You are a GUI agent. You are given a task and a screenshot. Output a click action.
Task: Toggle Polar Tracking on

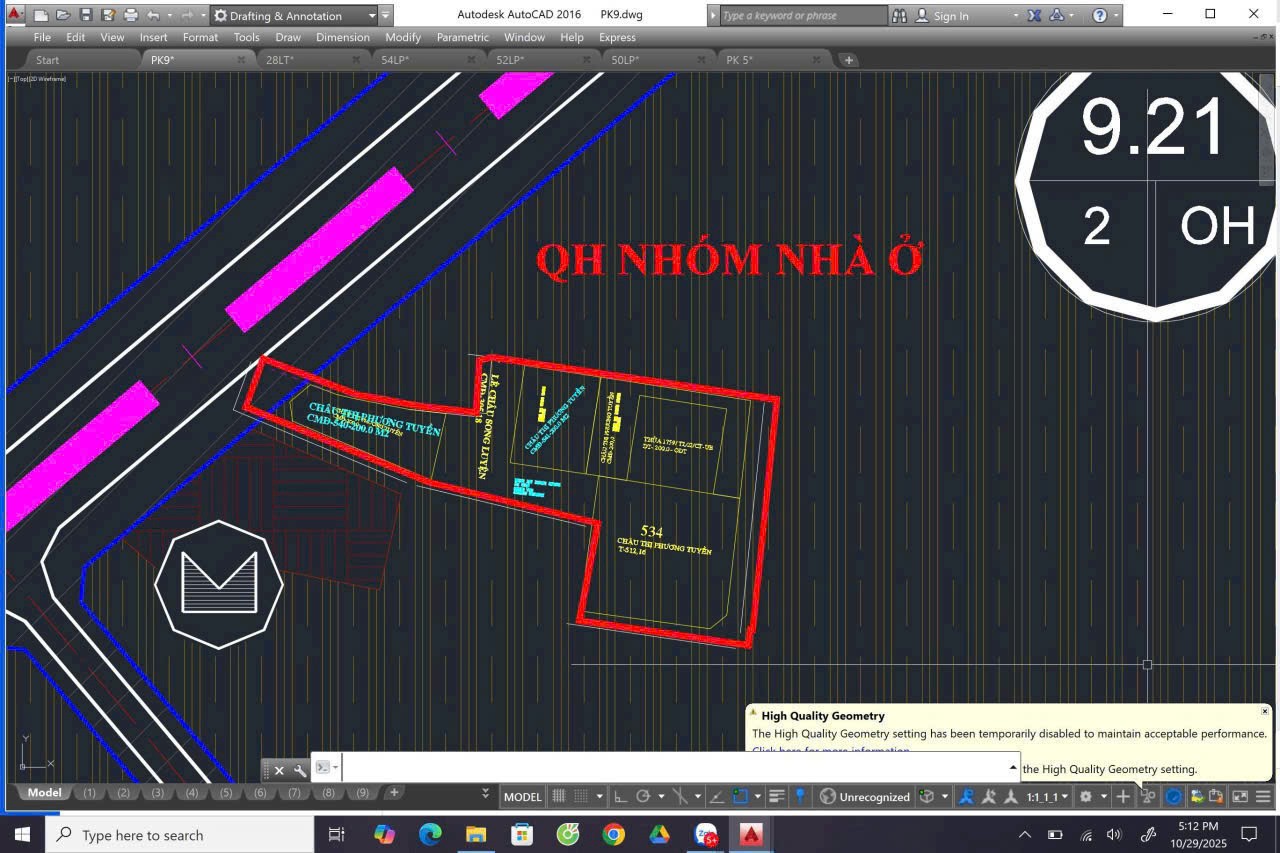(x=644, y=796)
